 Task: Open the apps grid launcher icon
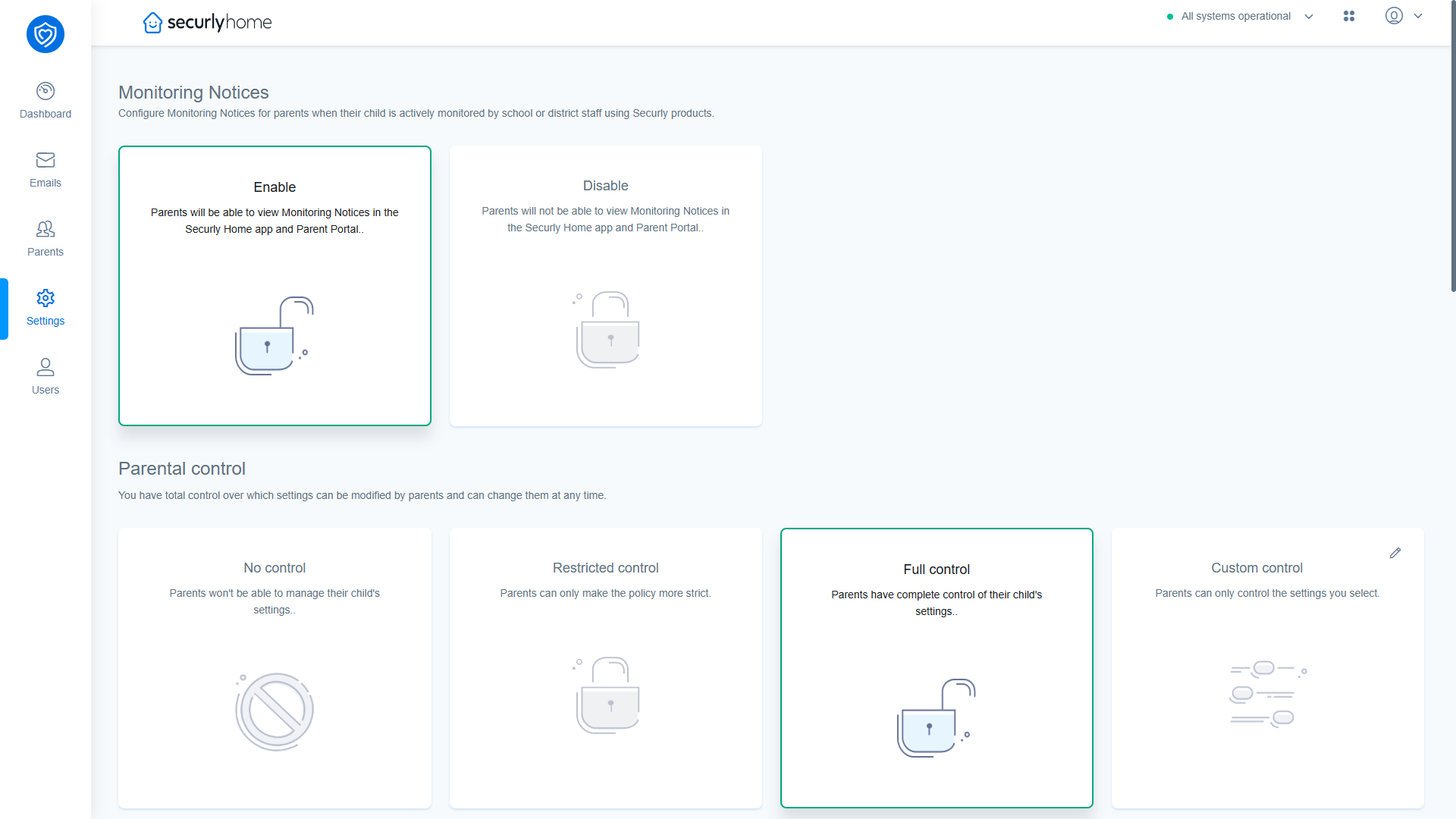(1348, 16)
